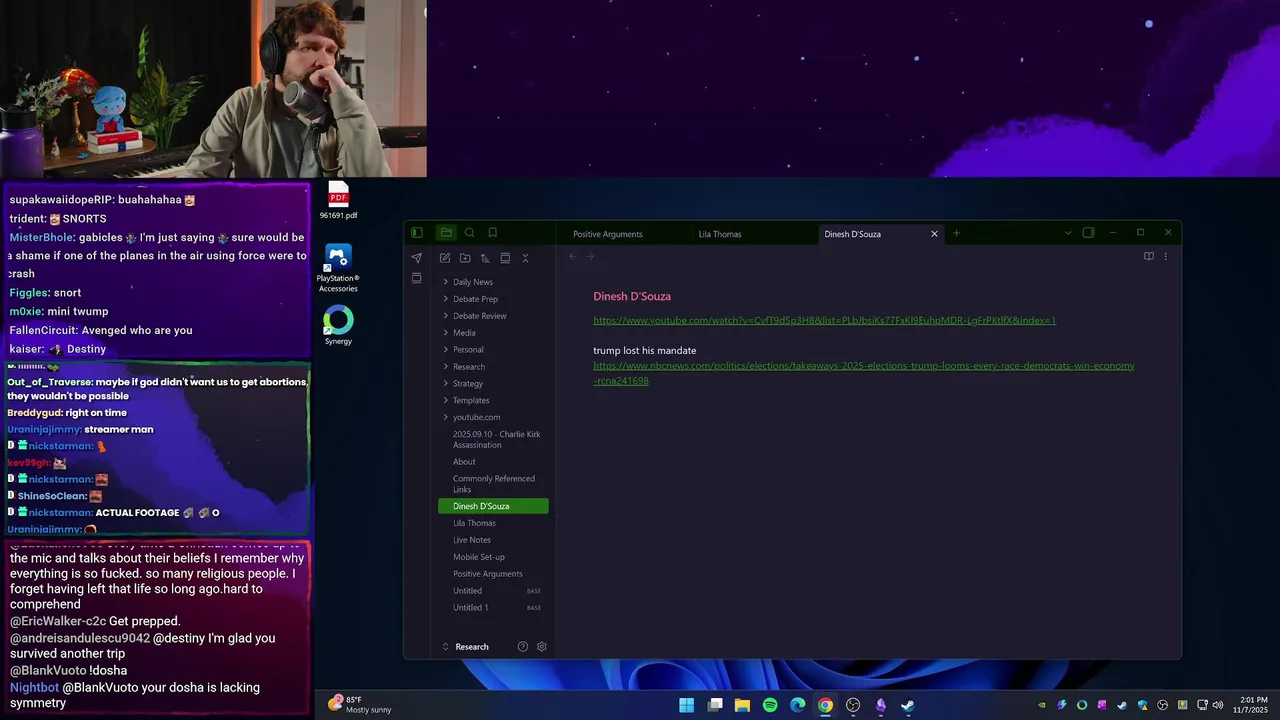Open Obsidian help
1280x720 pixels.
pos(522,647)
